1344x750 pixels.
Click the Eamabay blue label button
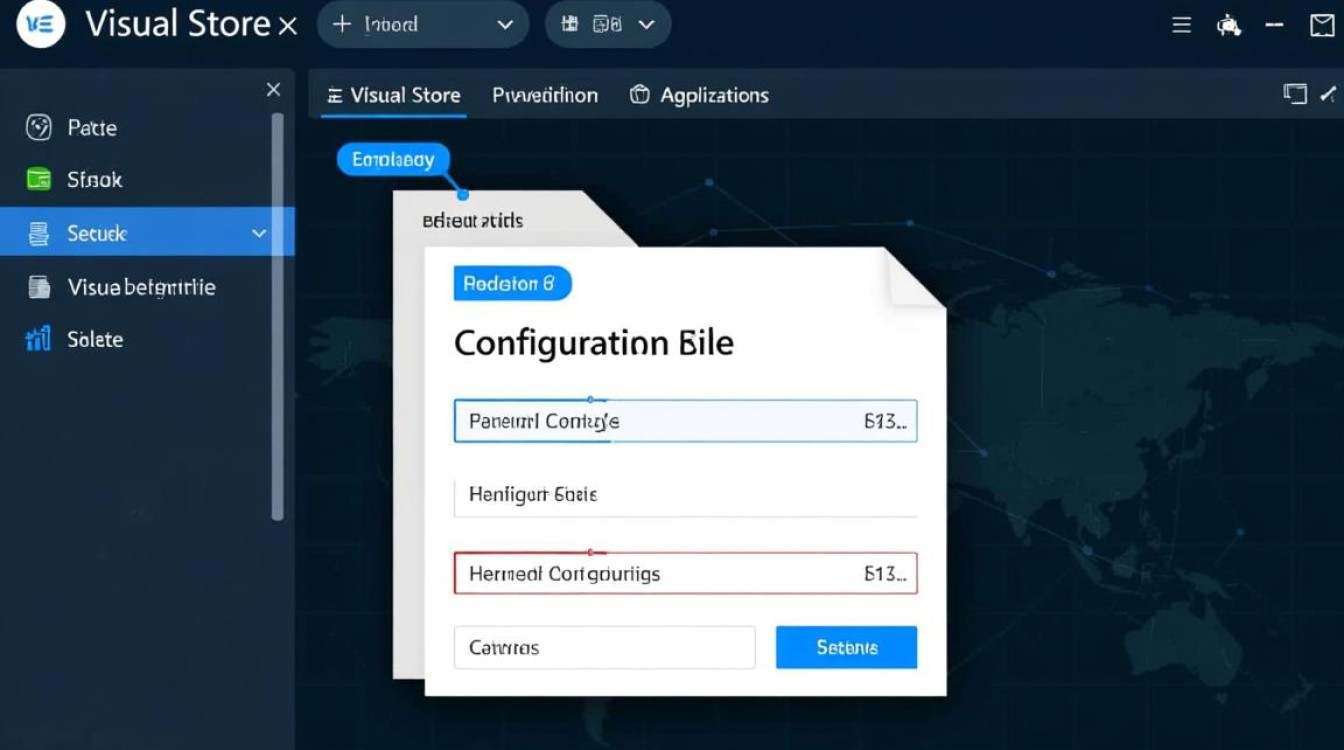click(x=393, y=160)
